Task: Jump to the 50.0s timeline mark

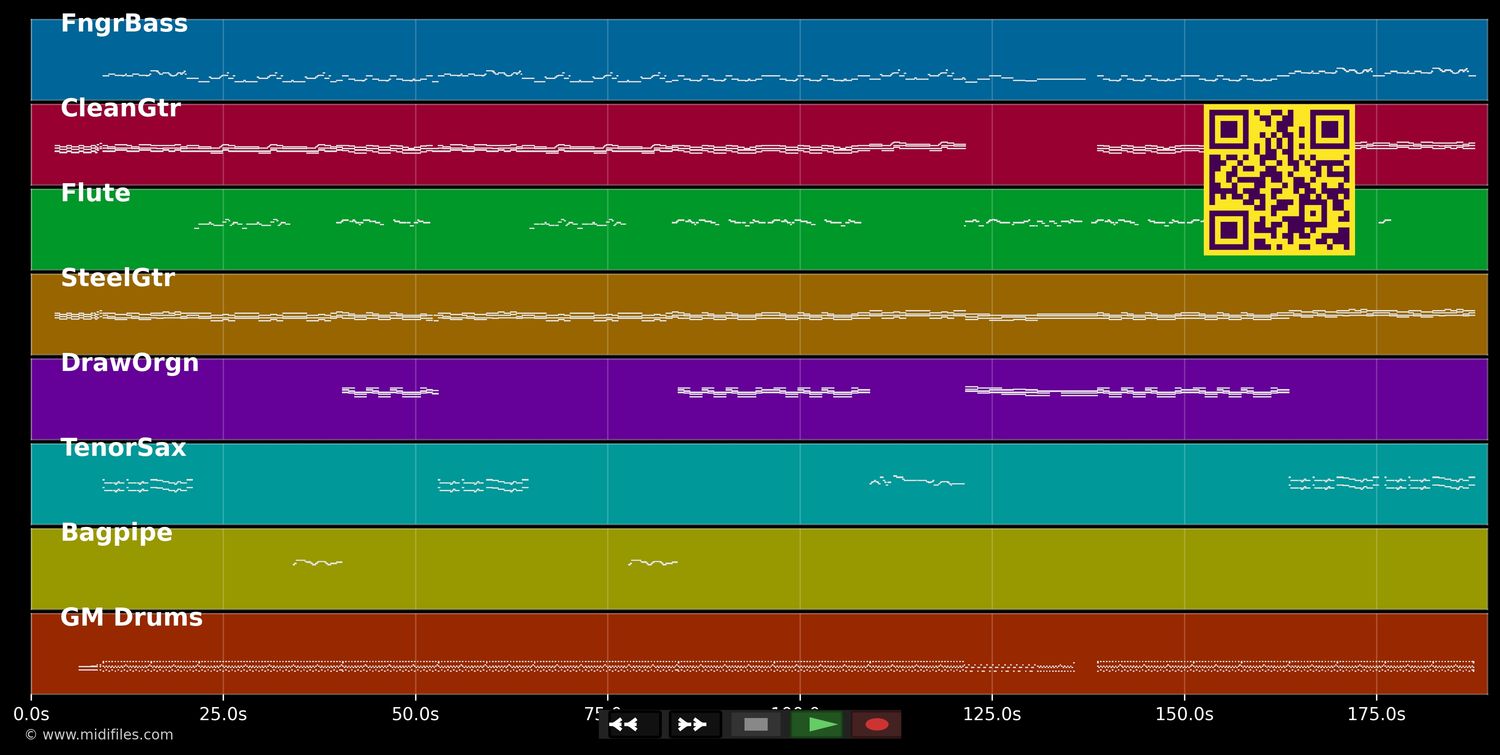Action: coord(415,714)
